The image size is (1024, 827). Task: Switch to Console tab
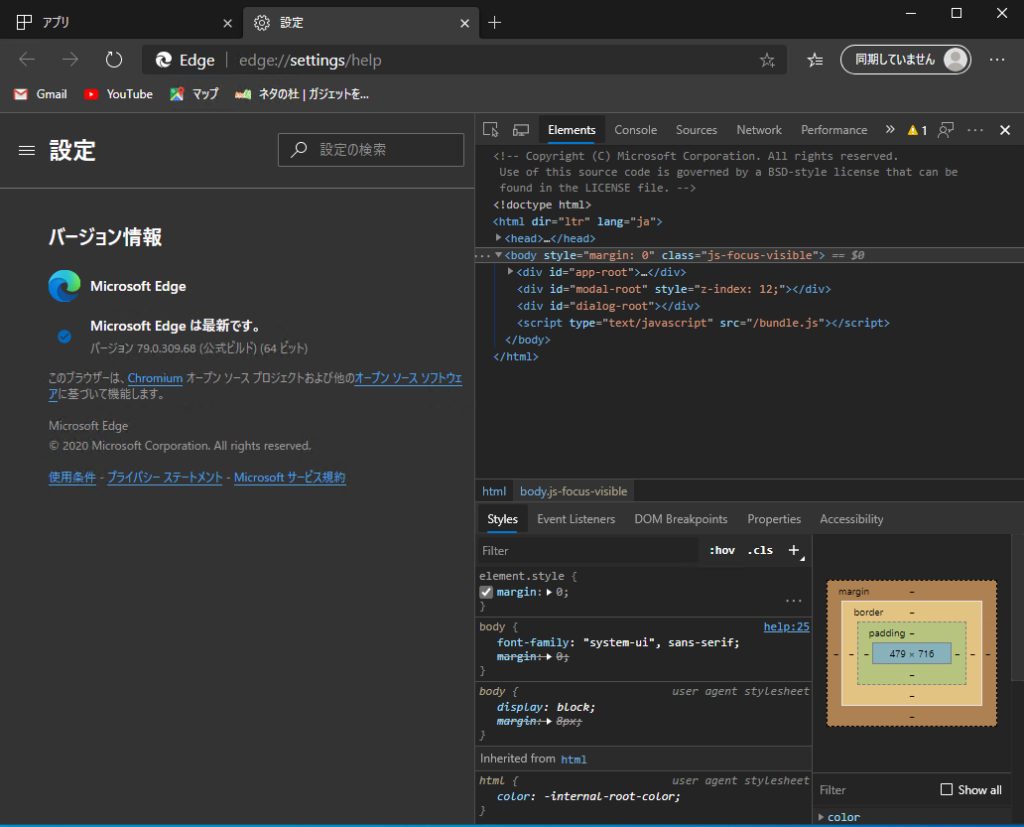[635, 130]
